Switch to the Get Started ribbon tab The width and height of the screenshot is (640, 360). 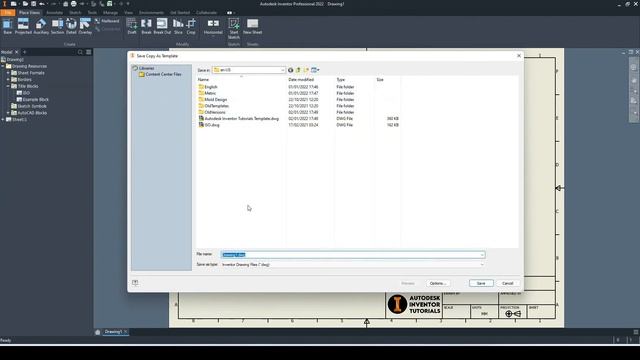(x=180, y=13)
